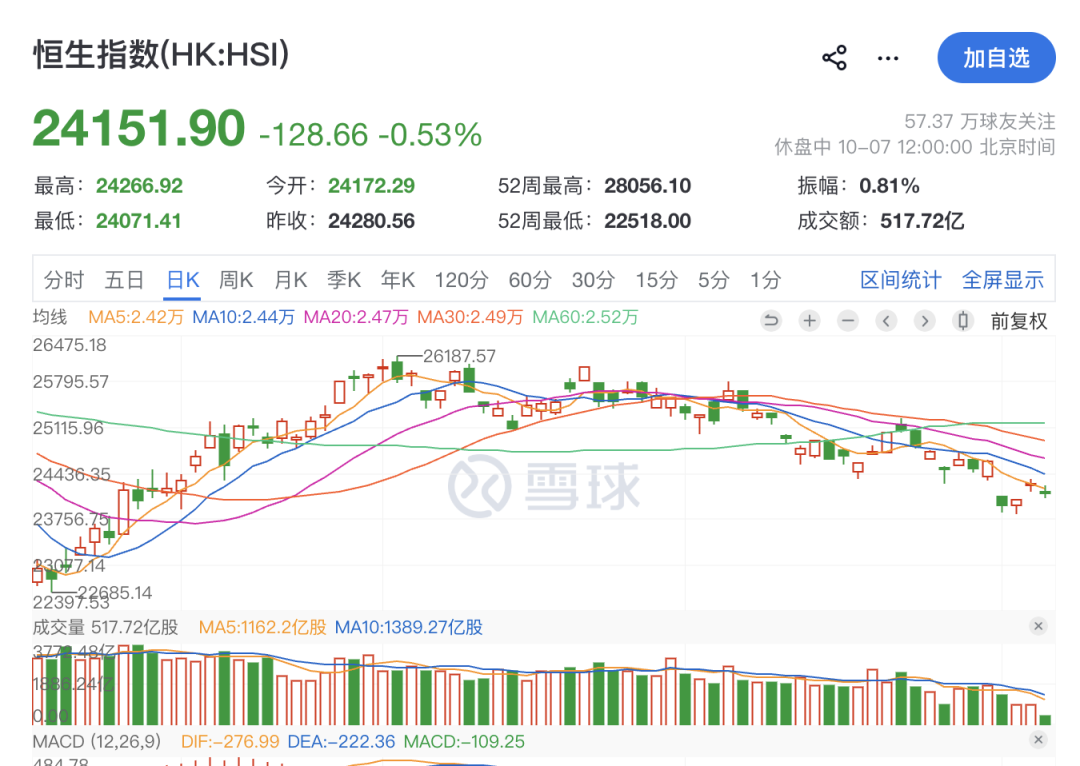Click the 成交额 value 517.72亿
Screen dimensions: 1080x766
pos(922,221)
